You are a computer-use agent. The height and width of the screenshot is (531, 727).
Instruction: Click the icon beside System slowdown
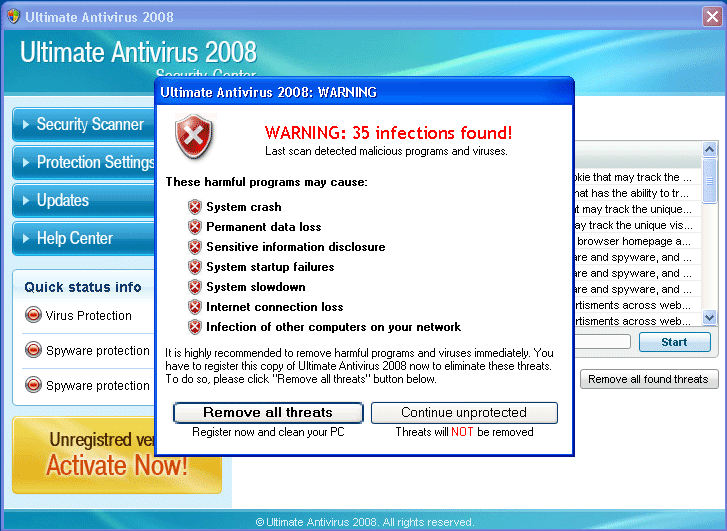tap(195, 287)
